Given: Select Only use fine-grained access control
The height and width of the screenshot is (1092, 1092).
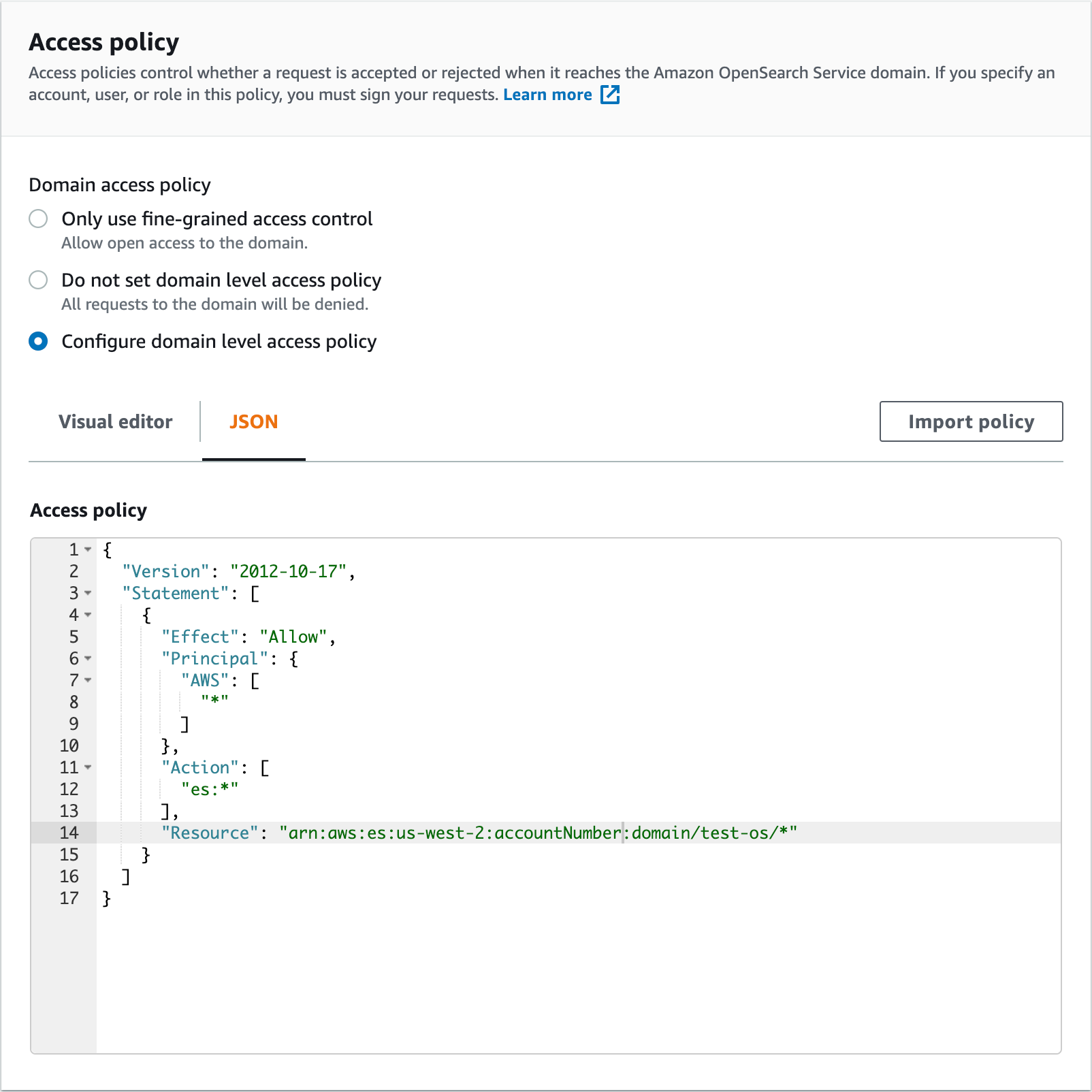Looking at the screenshot, I should (x=38, y=219).
